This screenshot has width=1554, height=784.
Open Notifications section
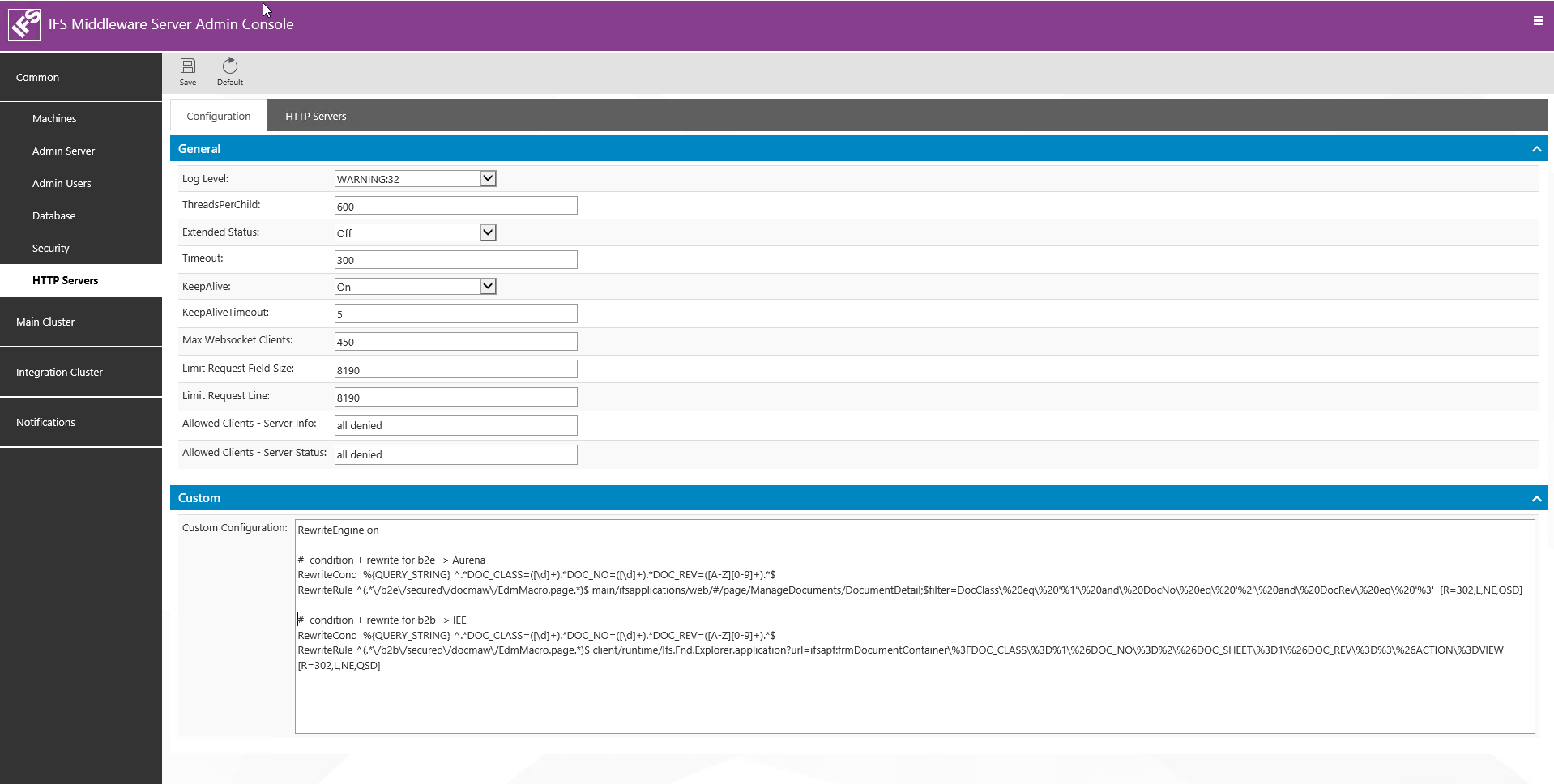coord(81,422)
